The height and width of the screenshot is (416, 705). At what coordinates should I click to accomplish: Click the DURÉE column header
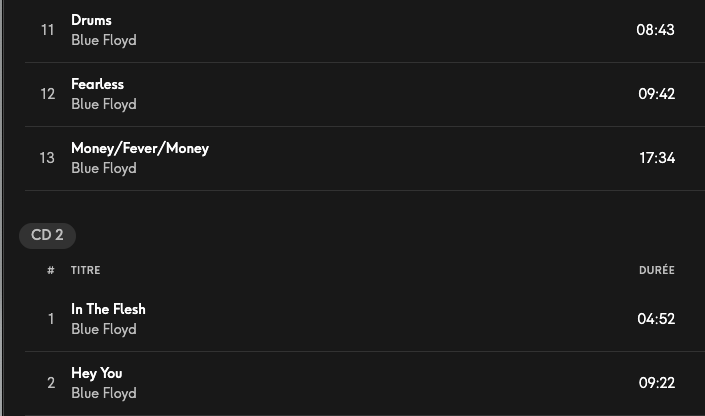tap(656, 270)
